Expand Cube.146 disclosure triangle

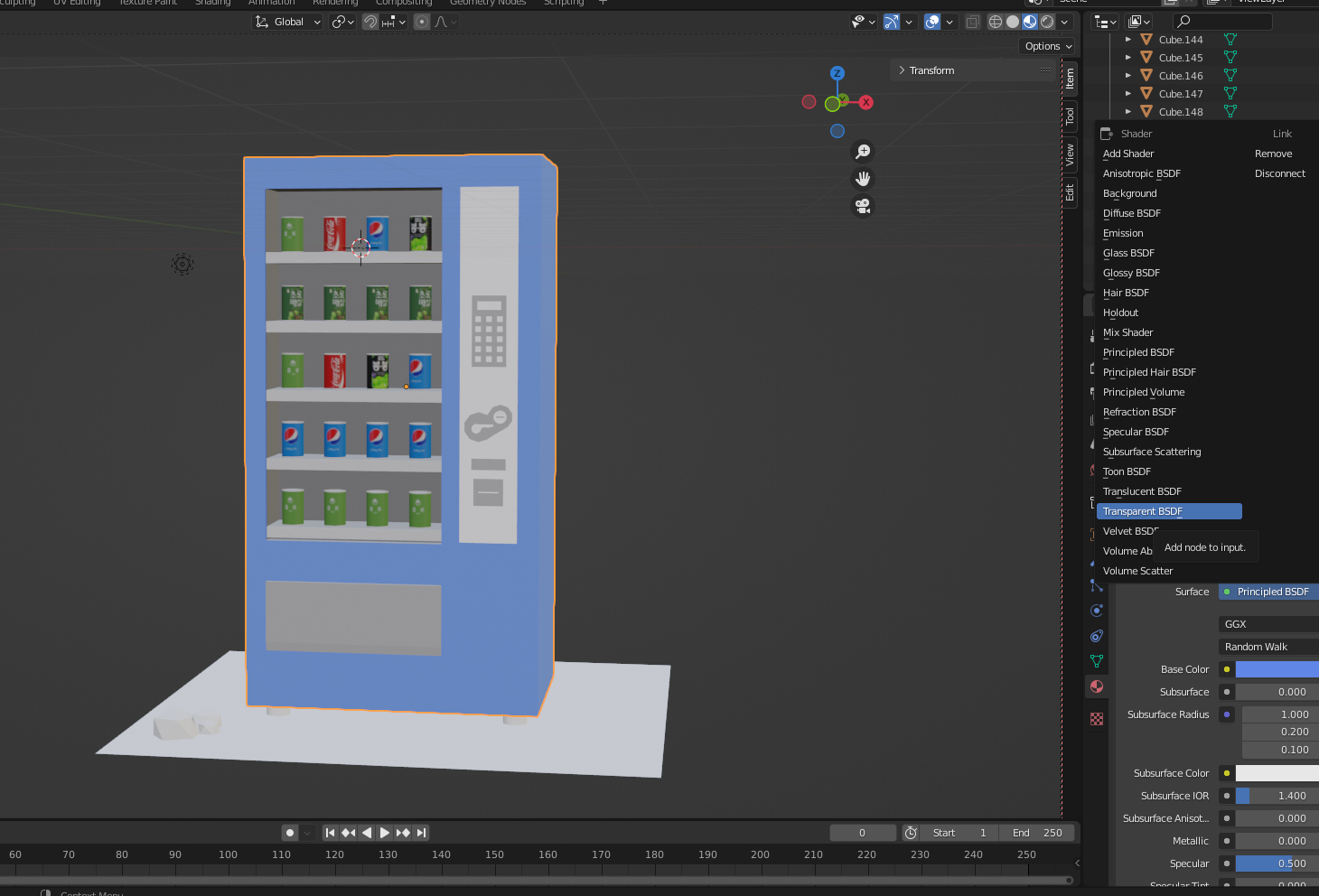(1127, 76)
